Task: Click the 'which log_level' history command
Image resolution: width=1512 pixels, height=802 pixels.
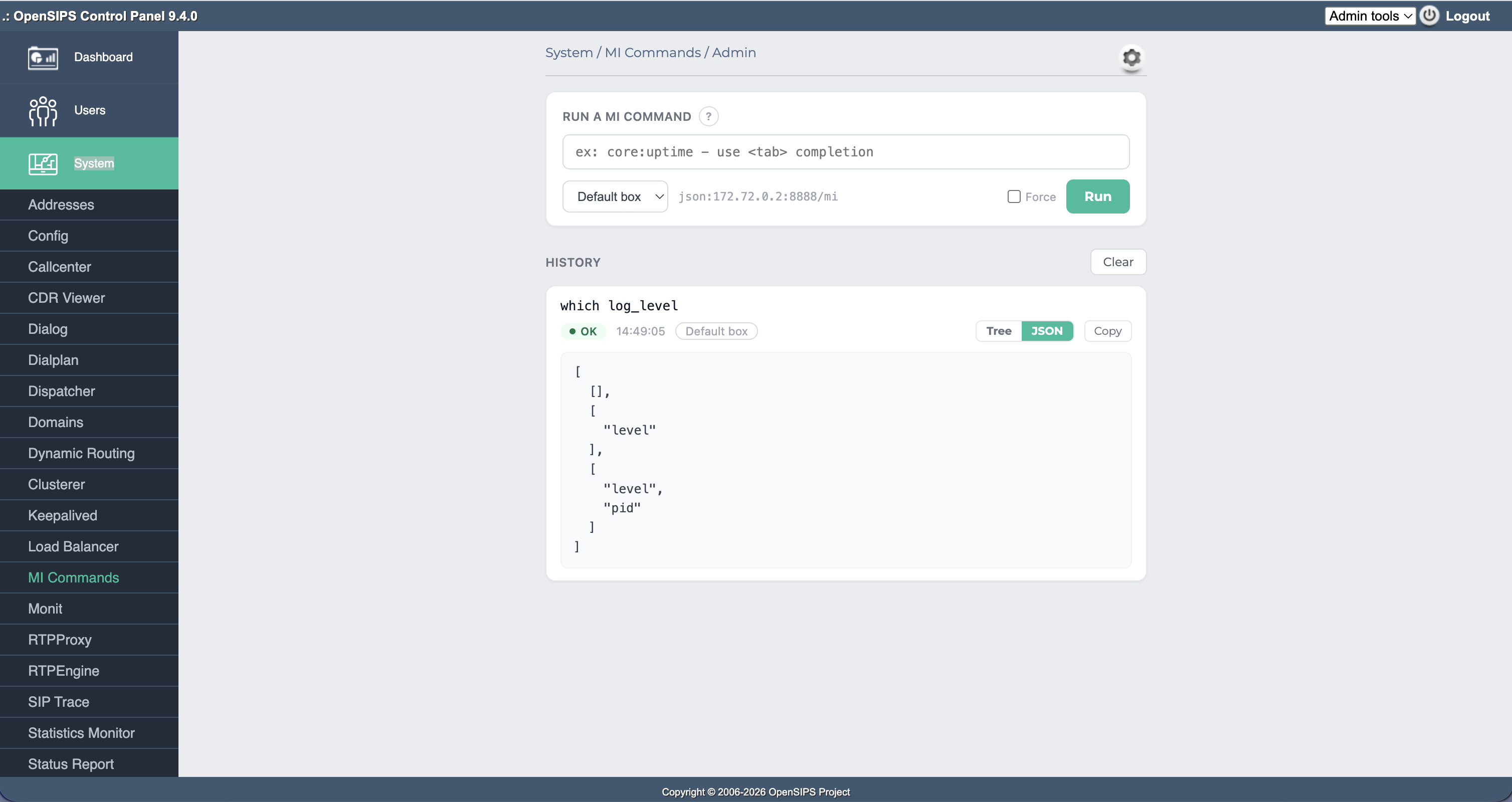Action: [x=619, y=306]
